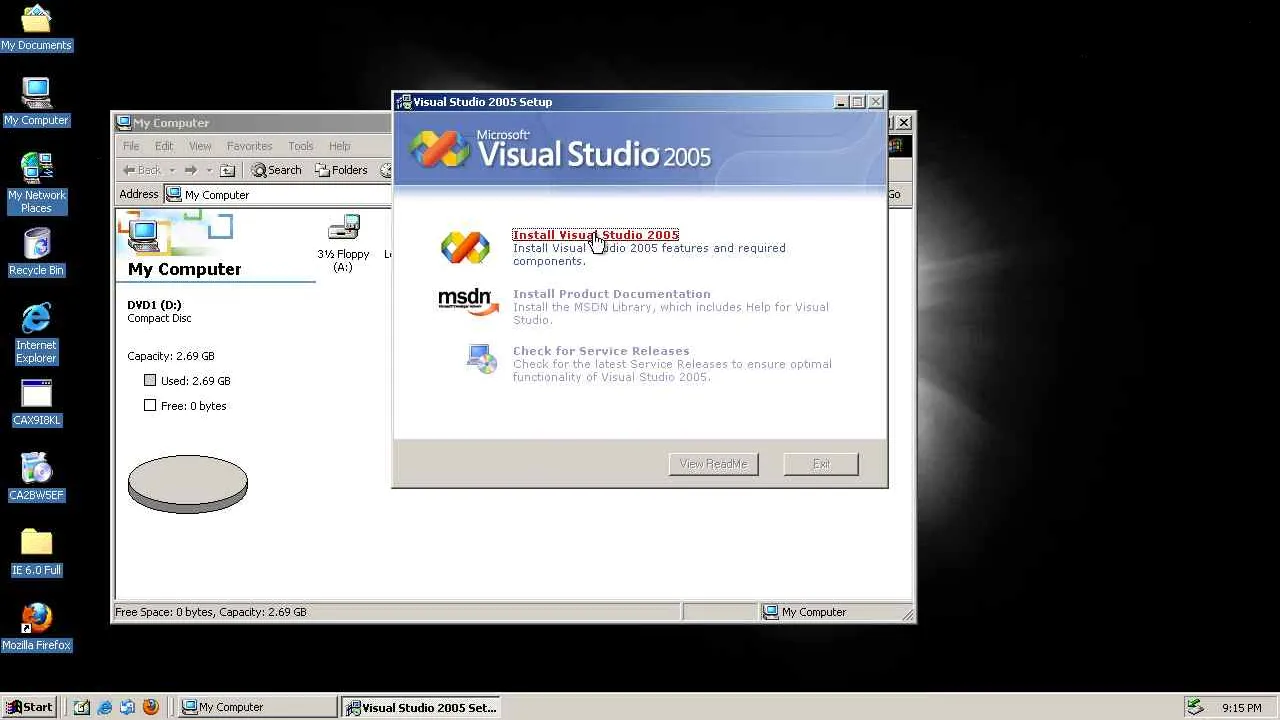Select the CA2BW5EF desktop icon
1280x720 pixels.
point(36,478)
